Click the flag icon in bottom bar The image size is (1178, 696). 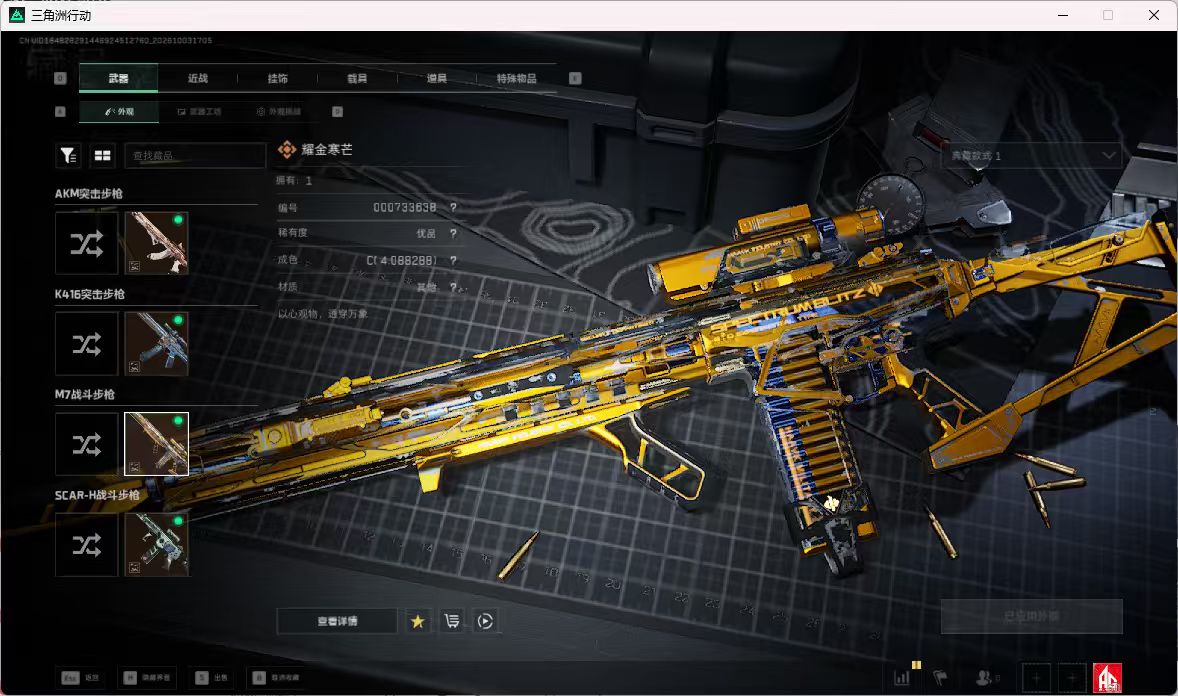940,678
